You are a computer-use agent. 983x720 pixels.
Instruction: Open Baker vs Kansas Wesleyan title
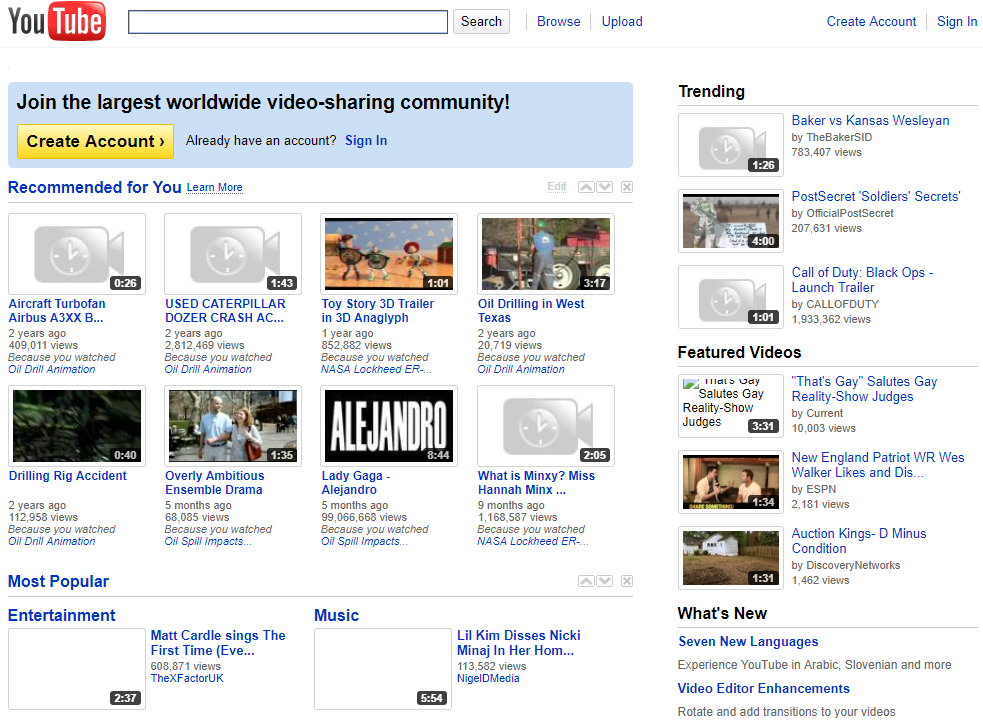(x=870, y=120)
